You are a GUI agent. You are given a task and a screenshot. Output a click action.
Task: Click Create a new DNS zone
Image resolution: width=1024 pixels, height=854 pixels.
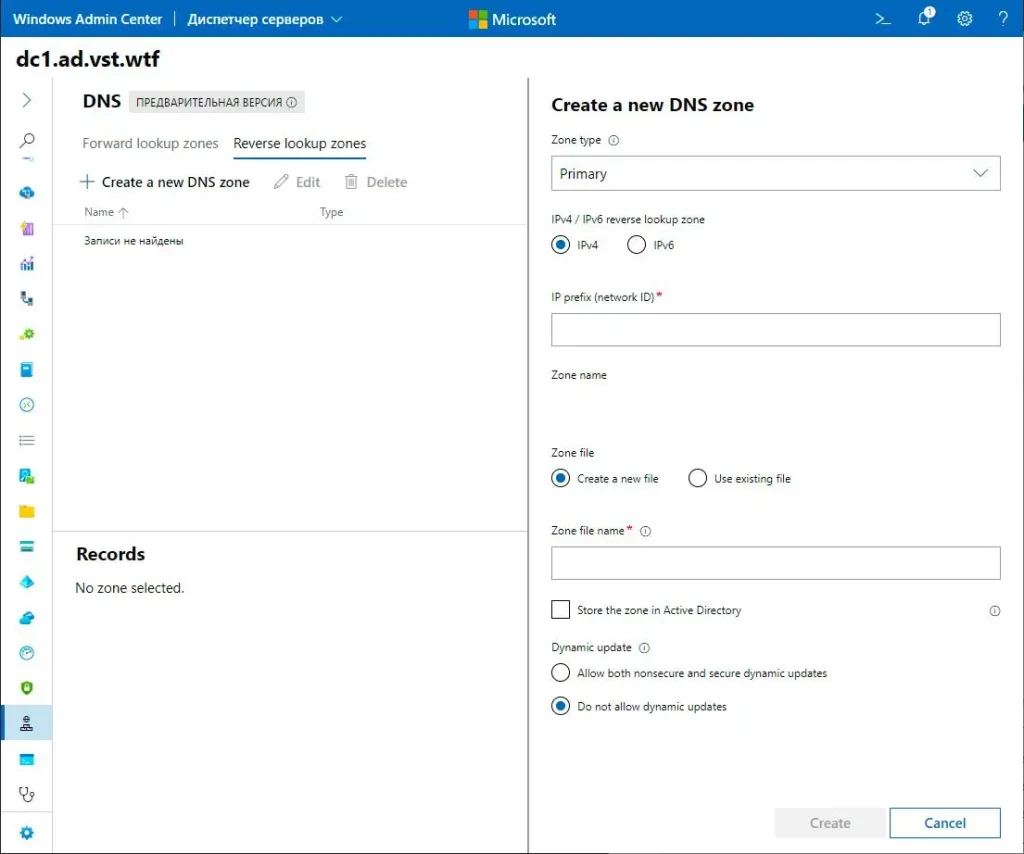click(x=165, y=182)
